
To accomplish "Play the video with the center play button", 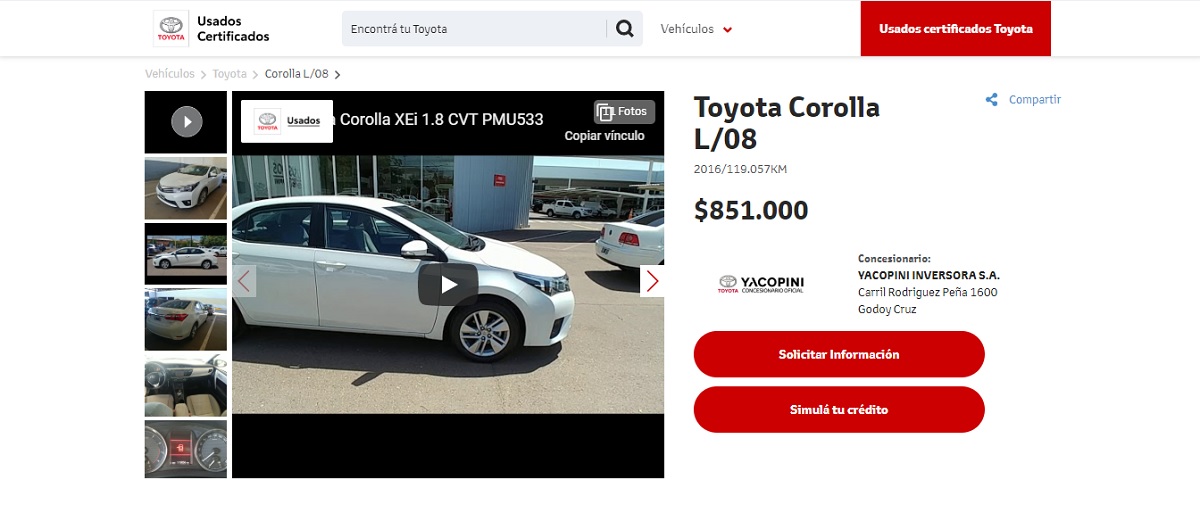I will tap(448, 285).
